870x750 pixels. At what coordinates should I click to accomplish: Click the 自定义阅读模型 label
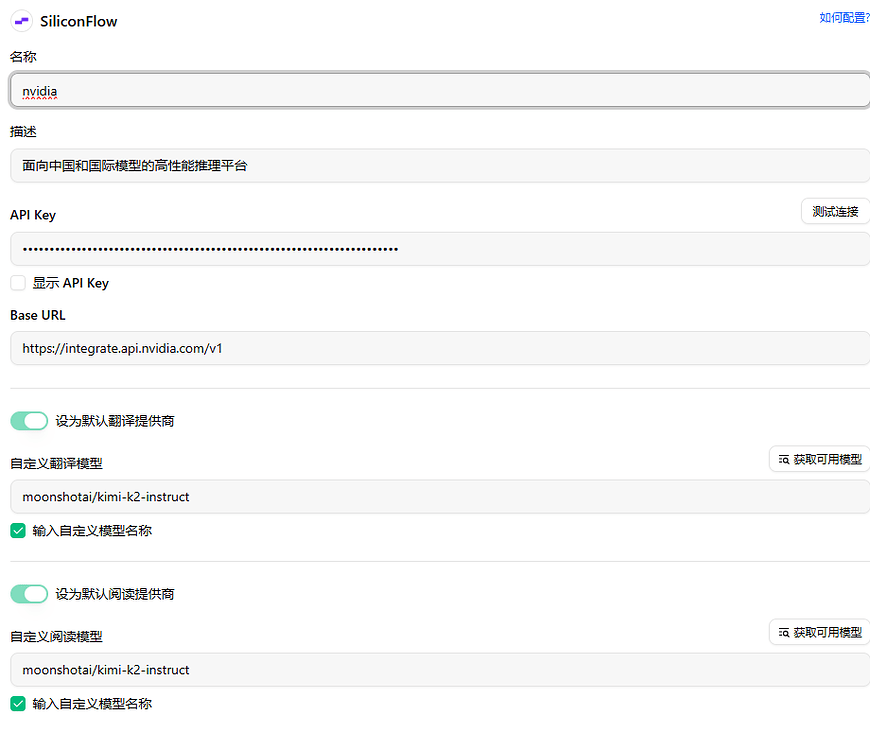[56, 636]
